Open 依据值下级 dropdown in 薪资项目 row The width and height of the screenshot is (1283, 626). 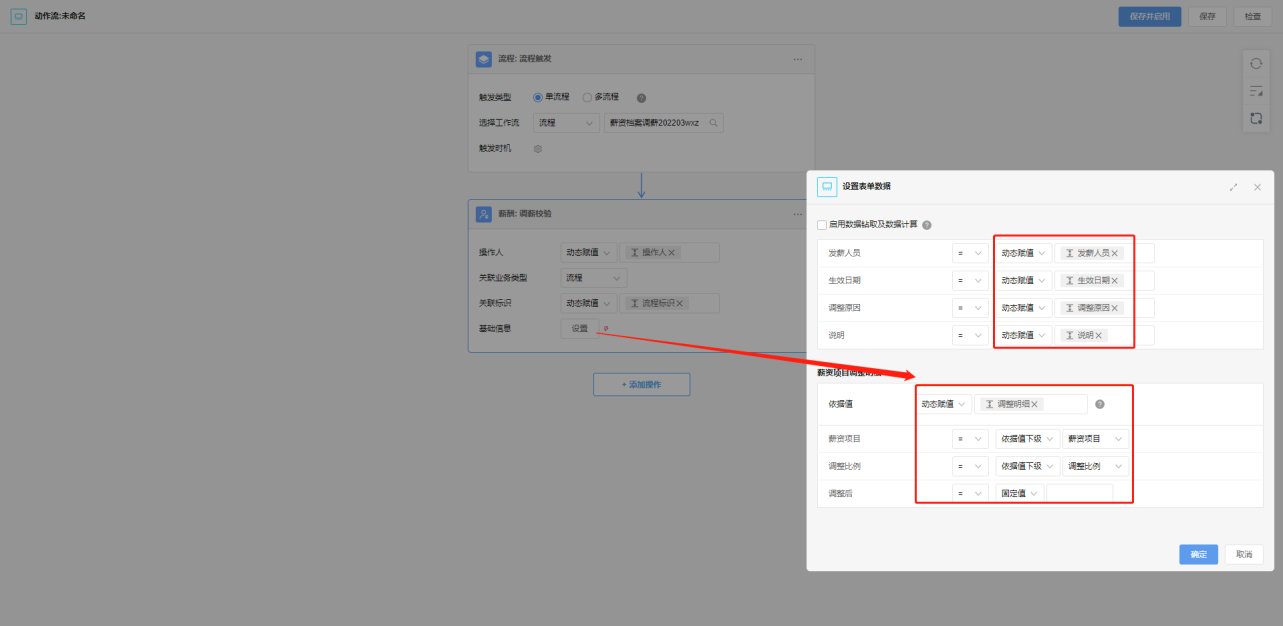[x=1028, y=438]
